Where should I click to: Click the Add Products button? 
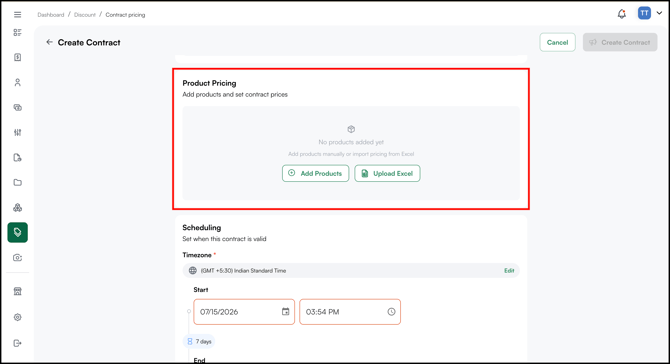pos(315,173)
